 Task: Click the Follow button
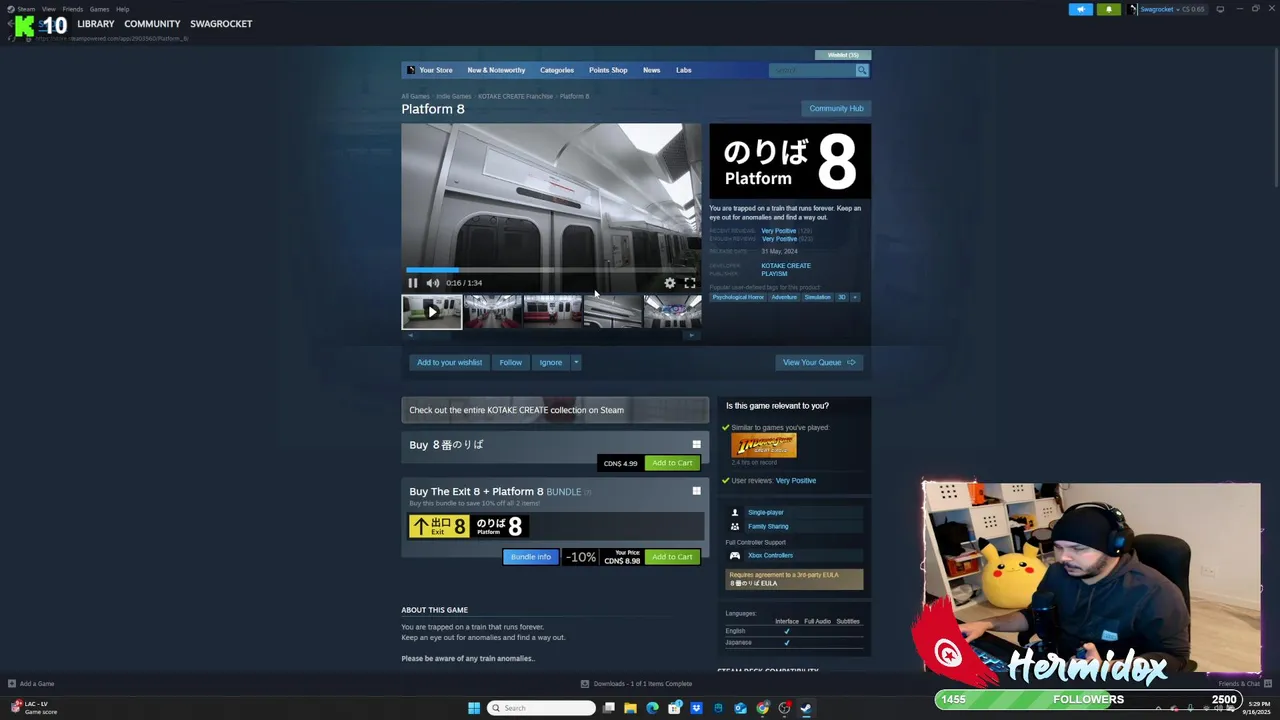(x=510, y=362)
